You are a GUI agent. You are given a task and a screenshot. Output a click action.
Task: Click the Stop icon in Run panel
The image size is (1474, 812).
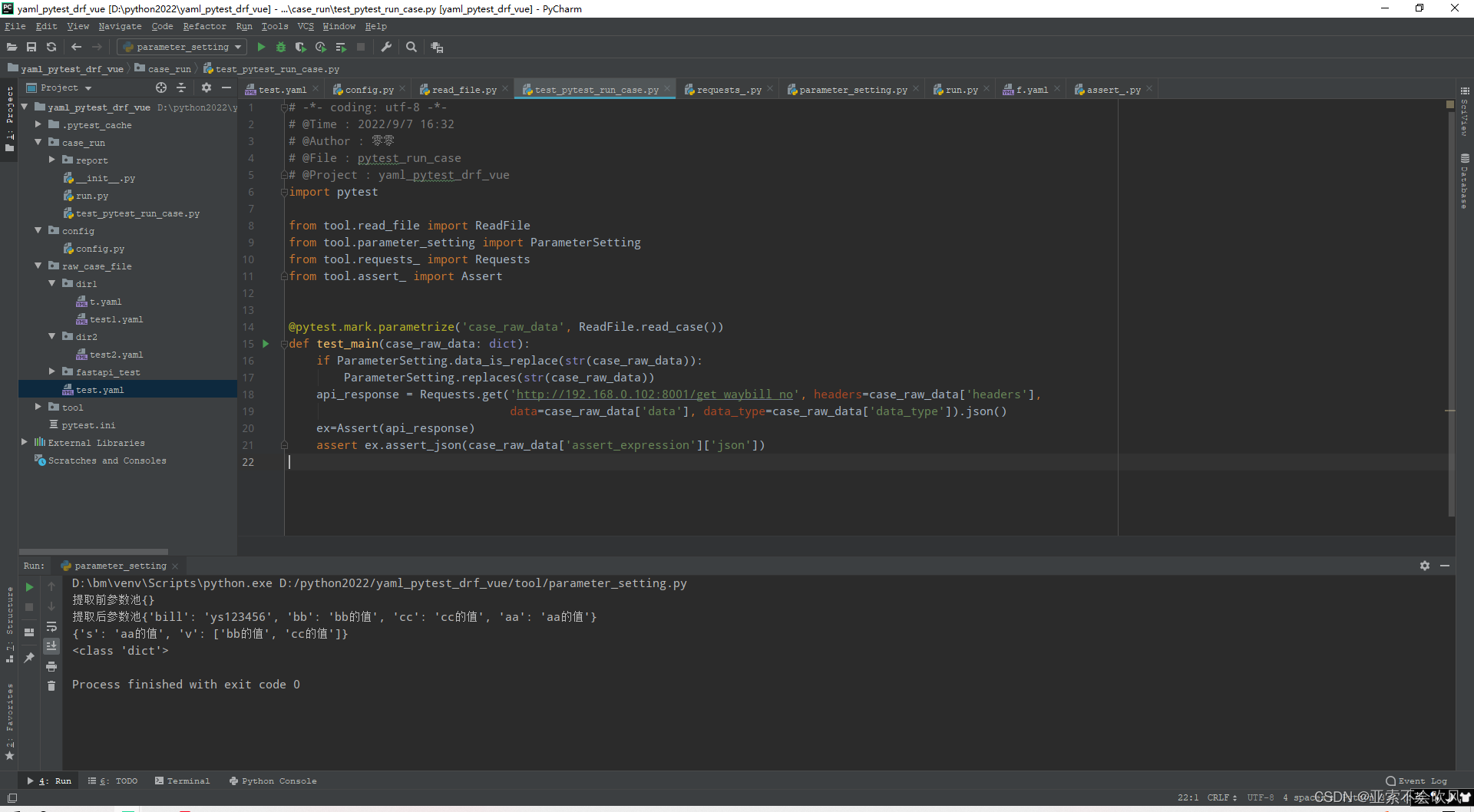coord(29,607)
